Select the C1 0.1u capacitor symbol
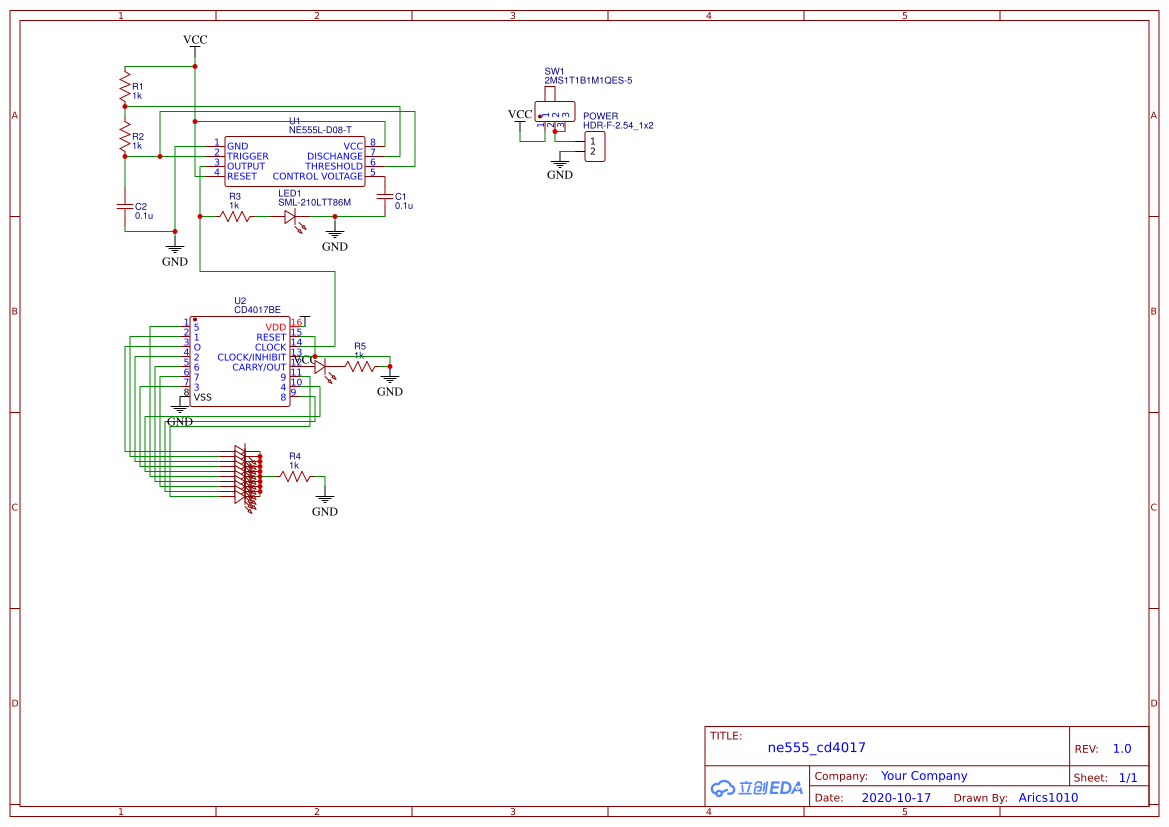Screen dimensions: 1169x827 point(385,196)
